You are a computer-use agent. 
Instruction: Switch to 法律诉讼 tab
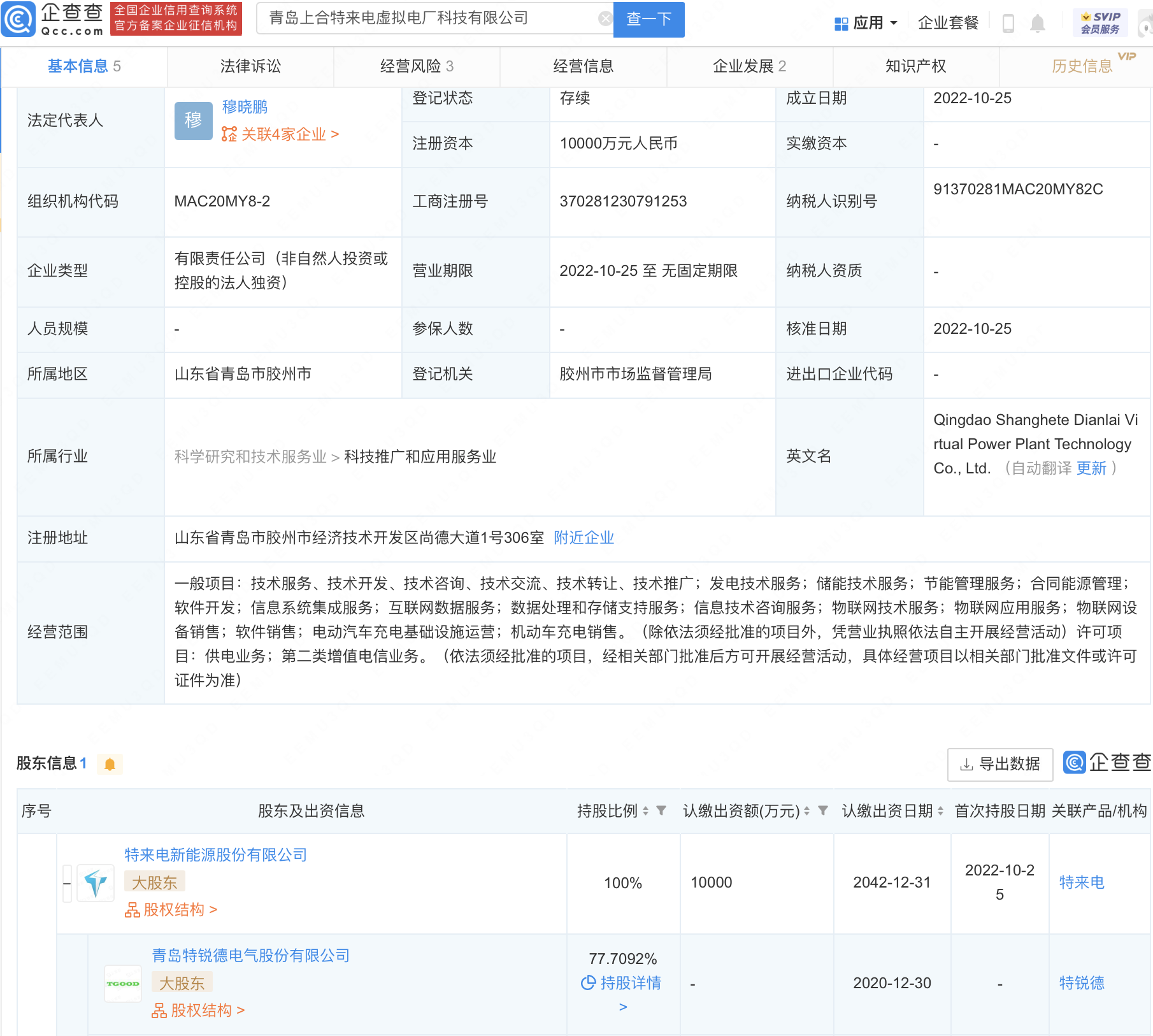coord(250,66)
